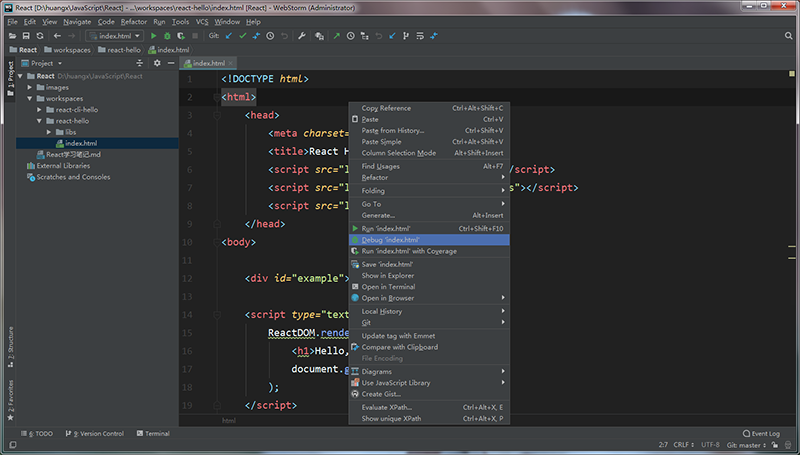
Task: Toggle fold marker beside the head tag
Action: (217, 115)
